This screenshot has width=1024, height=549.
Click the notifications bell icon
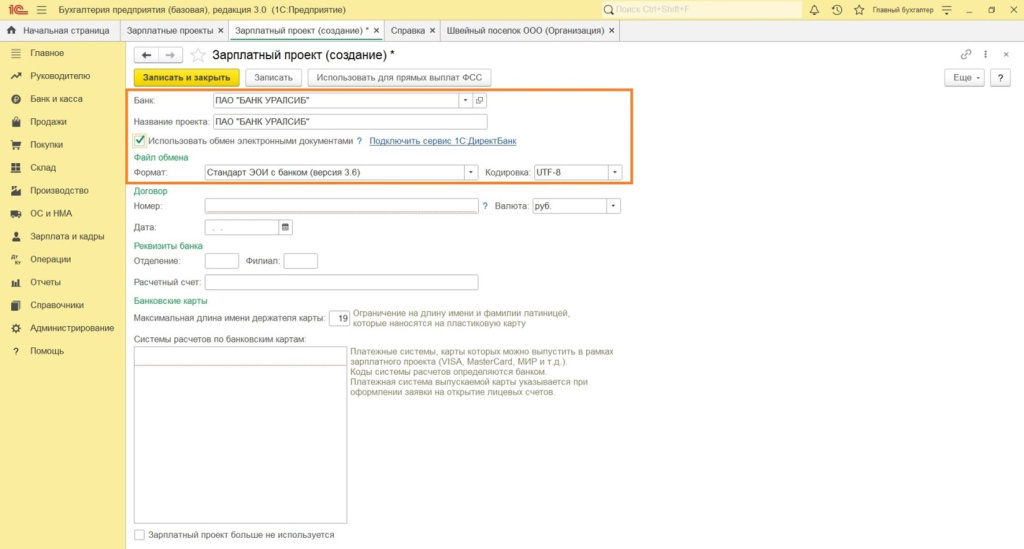[x=815, y=10]
